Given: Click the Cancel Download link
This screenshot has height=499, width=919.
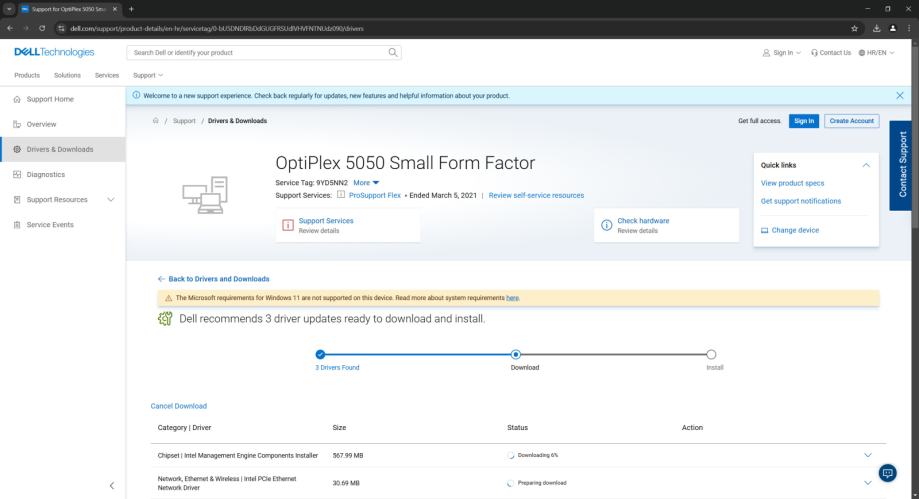Looking at the screenshot, I should click(178, 406).
